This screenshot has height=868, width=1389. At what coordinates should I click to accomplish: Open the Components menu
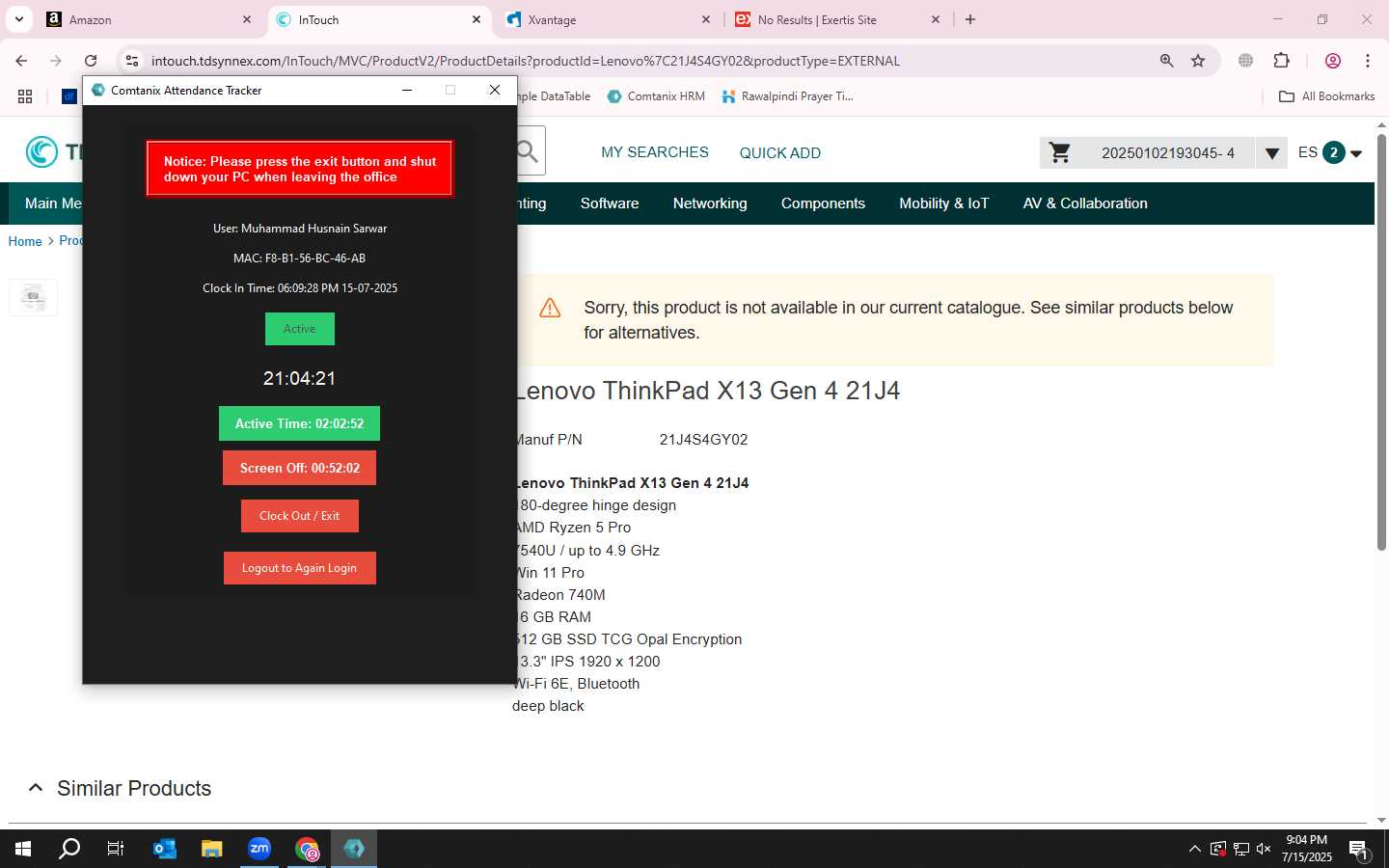point(823,203)
